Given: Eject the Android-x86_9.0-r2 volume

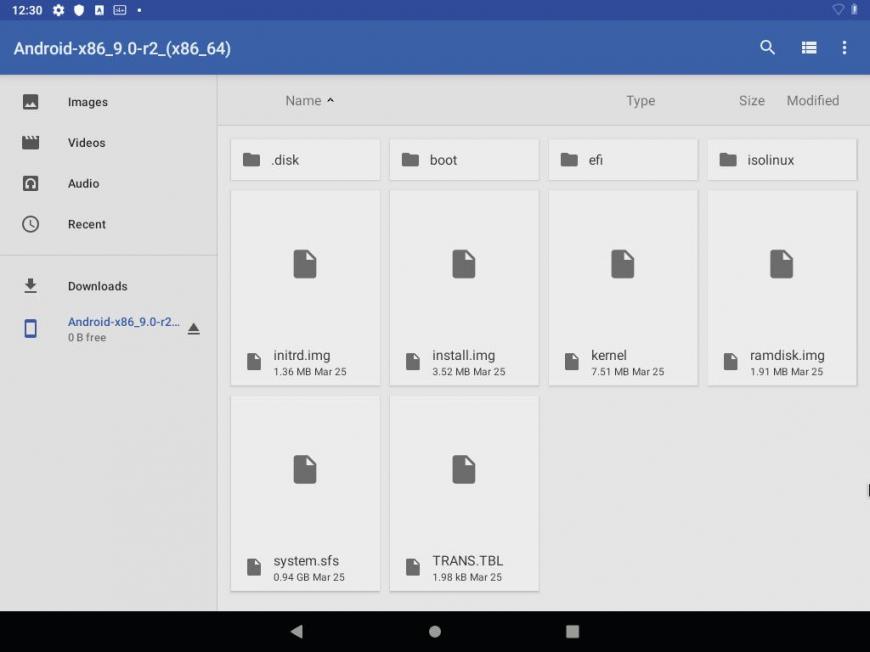Looking at the screenshot, I should [x=194, y=328].
